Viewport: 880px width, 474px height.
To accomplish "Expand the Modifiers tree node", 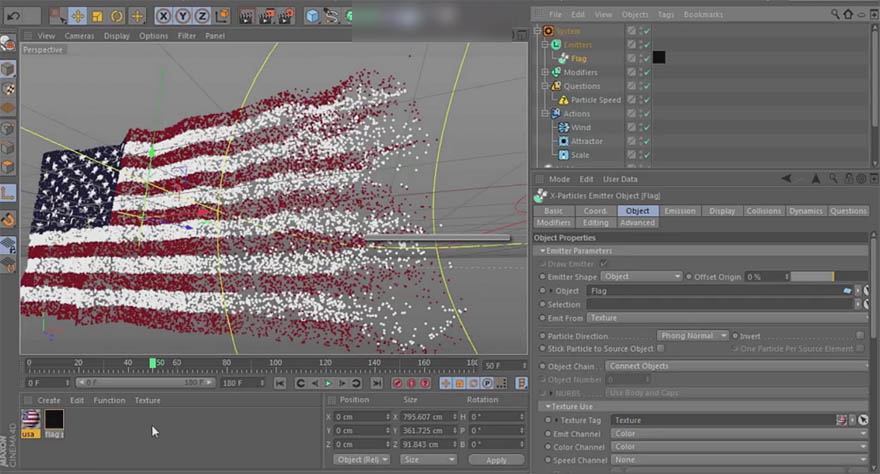I will [544, 72].
